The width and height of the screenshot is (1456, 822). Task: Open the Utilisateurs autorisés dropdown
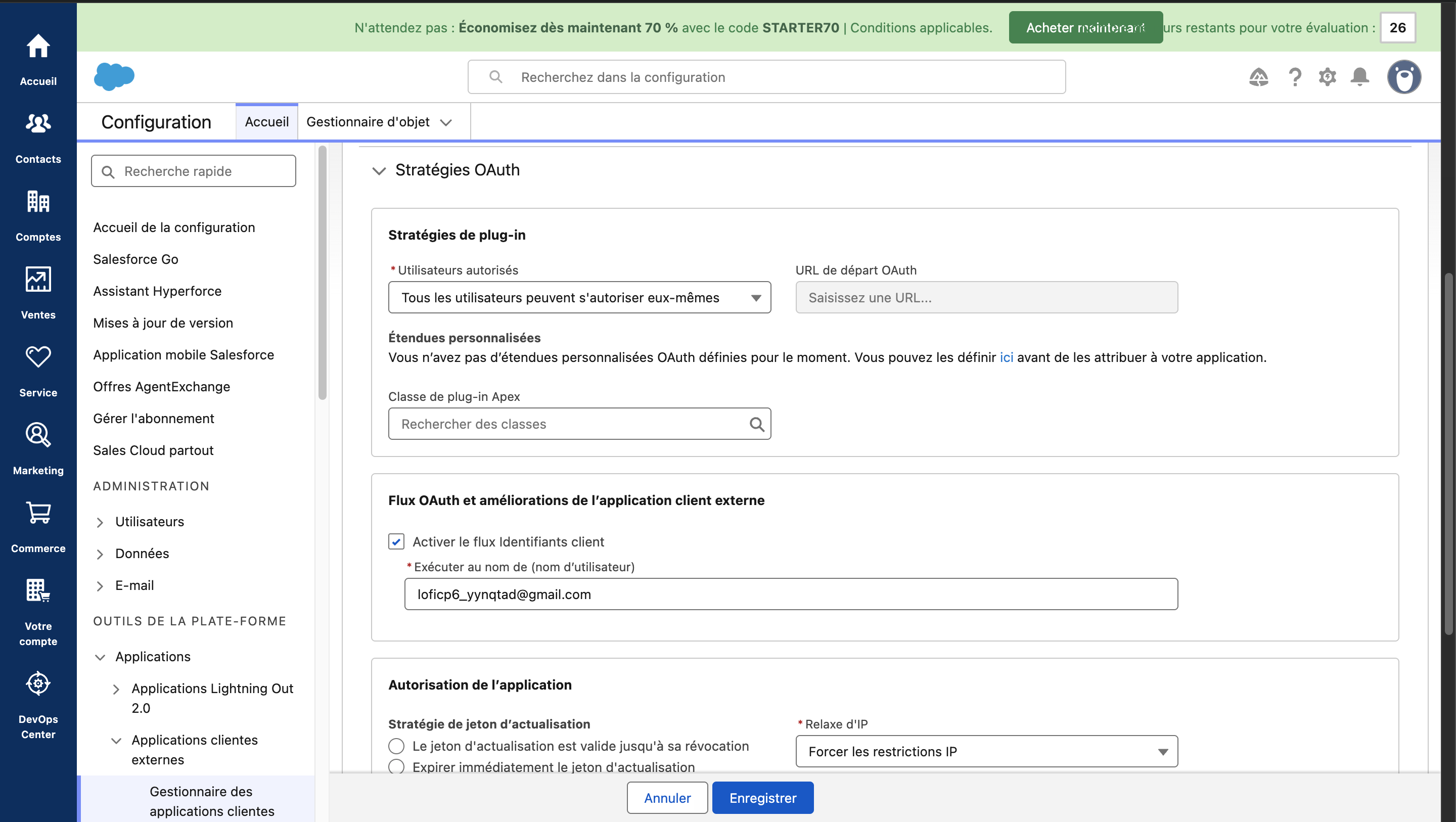click(x=579, y=297)
